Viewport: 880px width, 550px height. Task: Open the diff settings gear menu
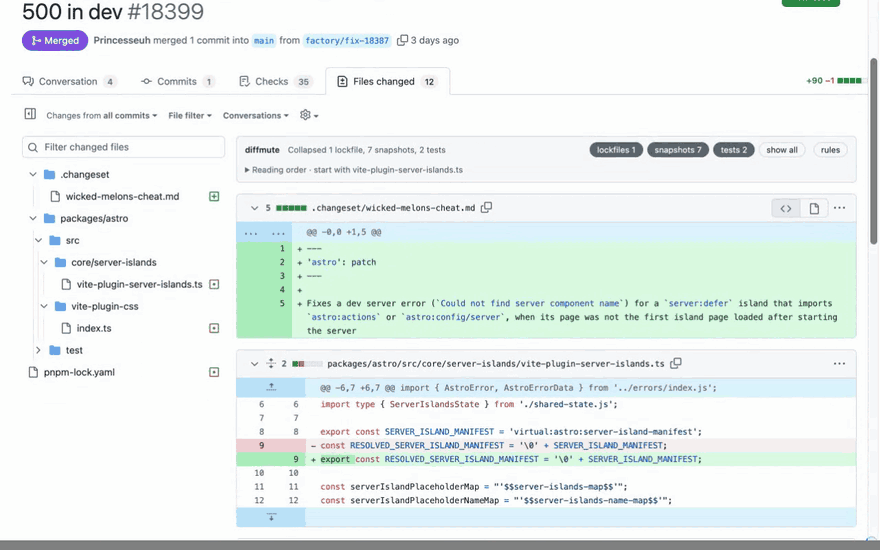tap(309, 115)
